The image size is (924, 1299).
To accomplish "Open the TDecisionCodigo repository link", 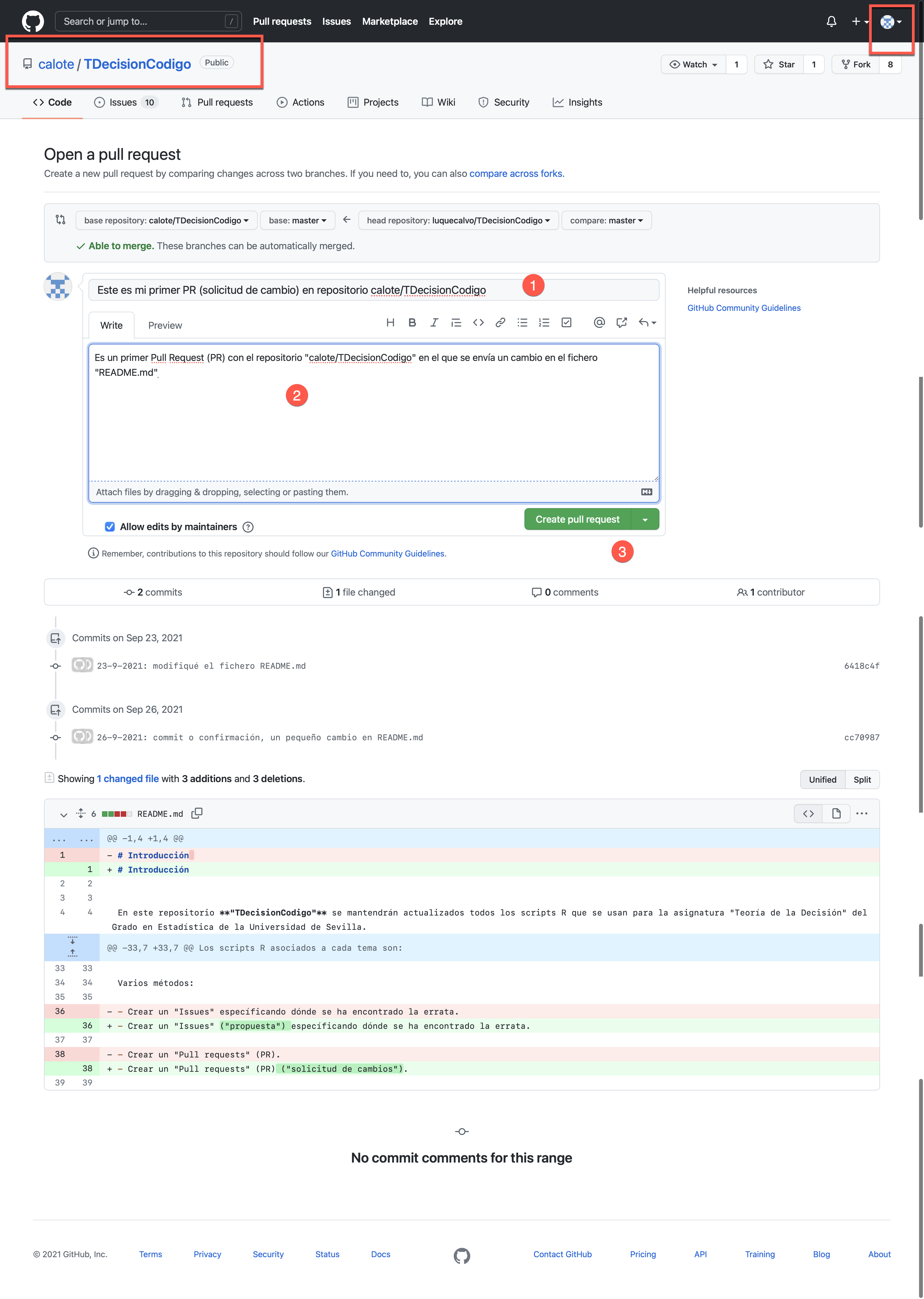I will pyautogui.click(x=137, y=64).
